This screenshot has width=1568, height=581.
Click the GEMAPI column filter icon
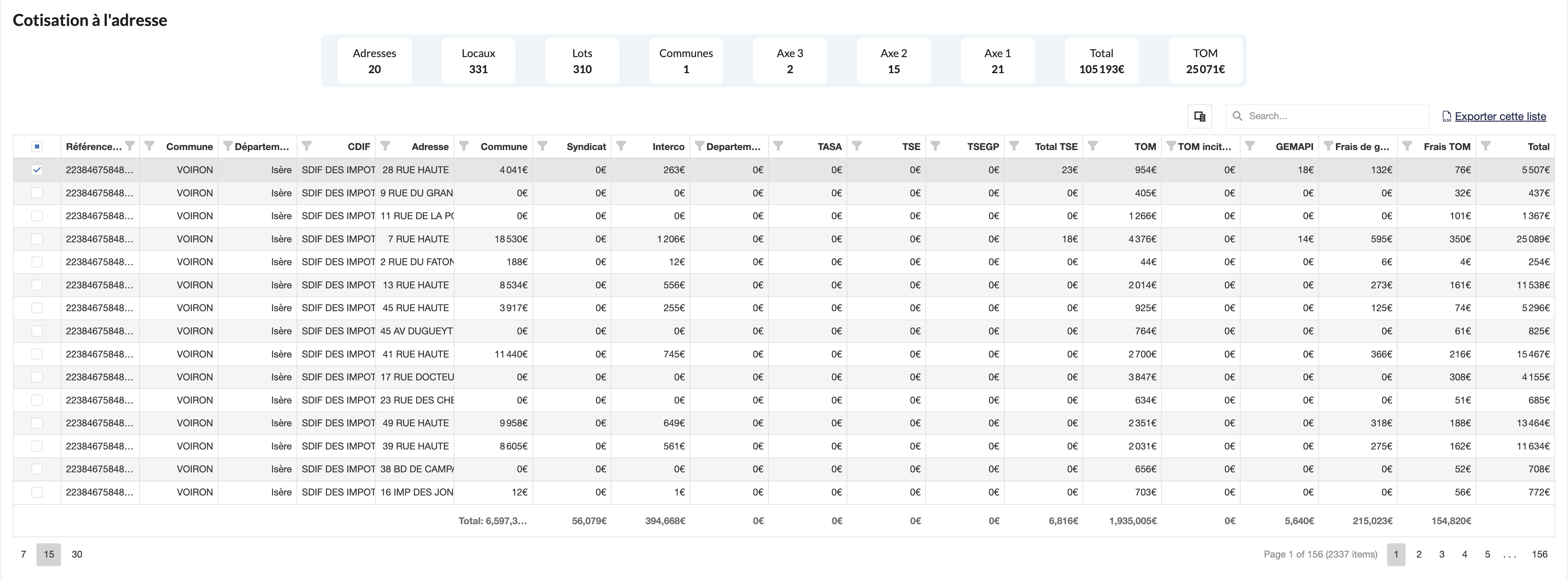[x=1250, y=145]
